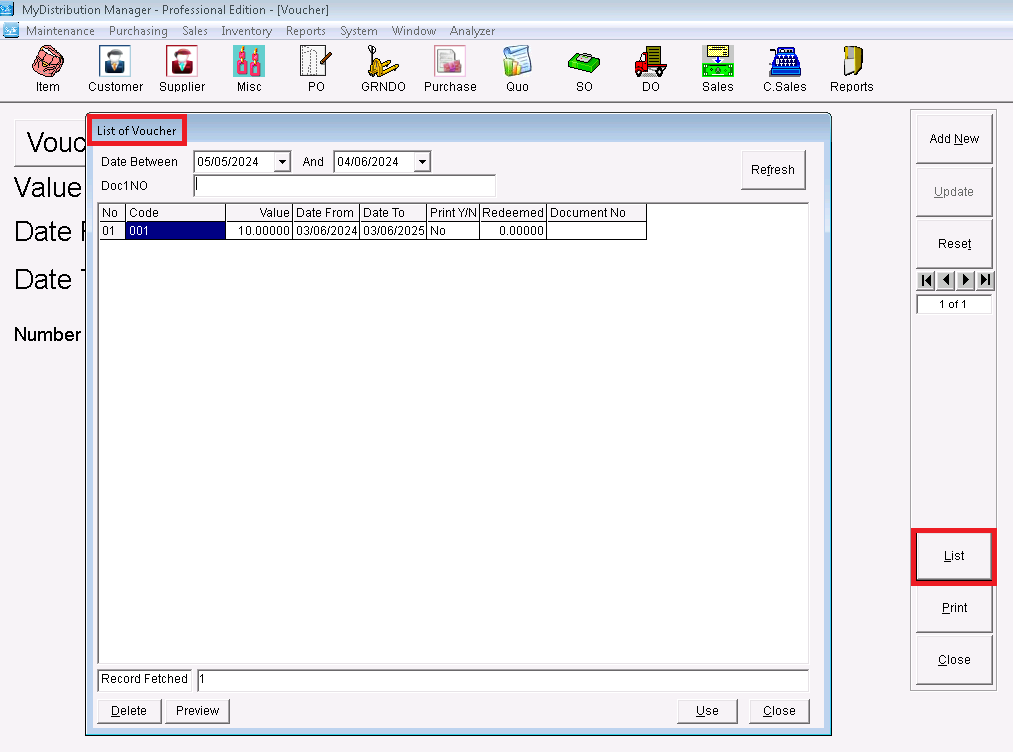Image resolution: width=1013 pixels, height=752 pixels.
Task: Expand the And end date dropdown
Action: tap(422, 162)
